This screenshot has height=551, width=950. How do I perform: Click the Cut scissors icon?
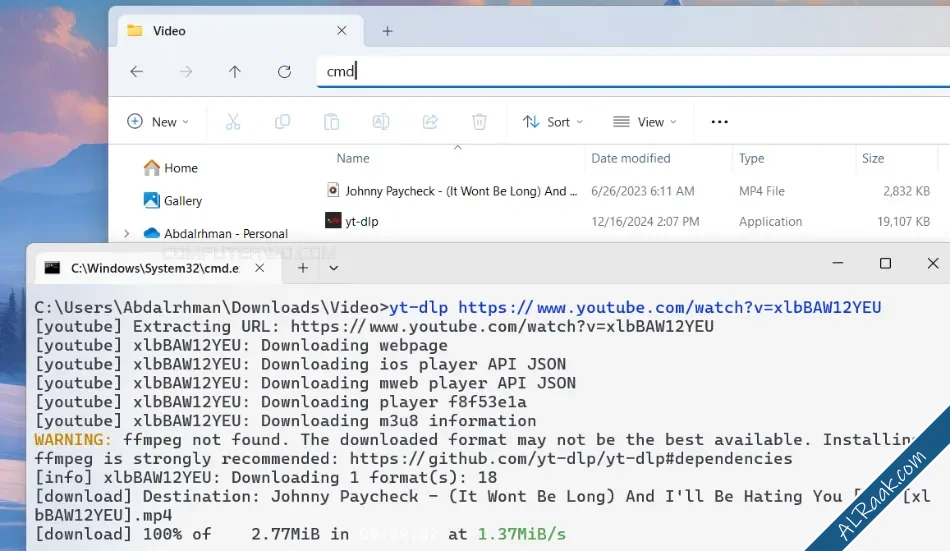(233, 122)
